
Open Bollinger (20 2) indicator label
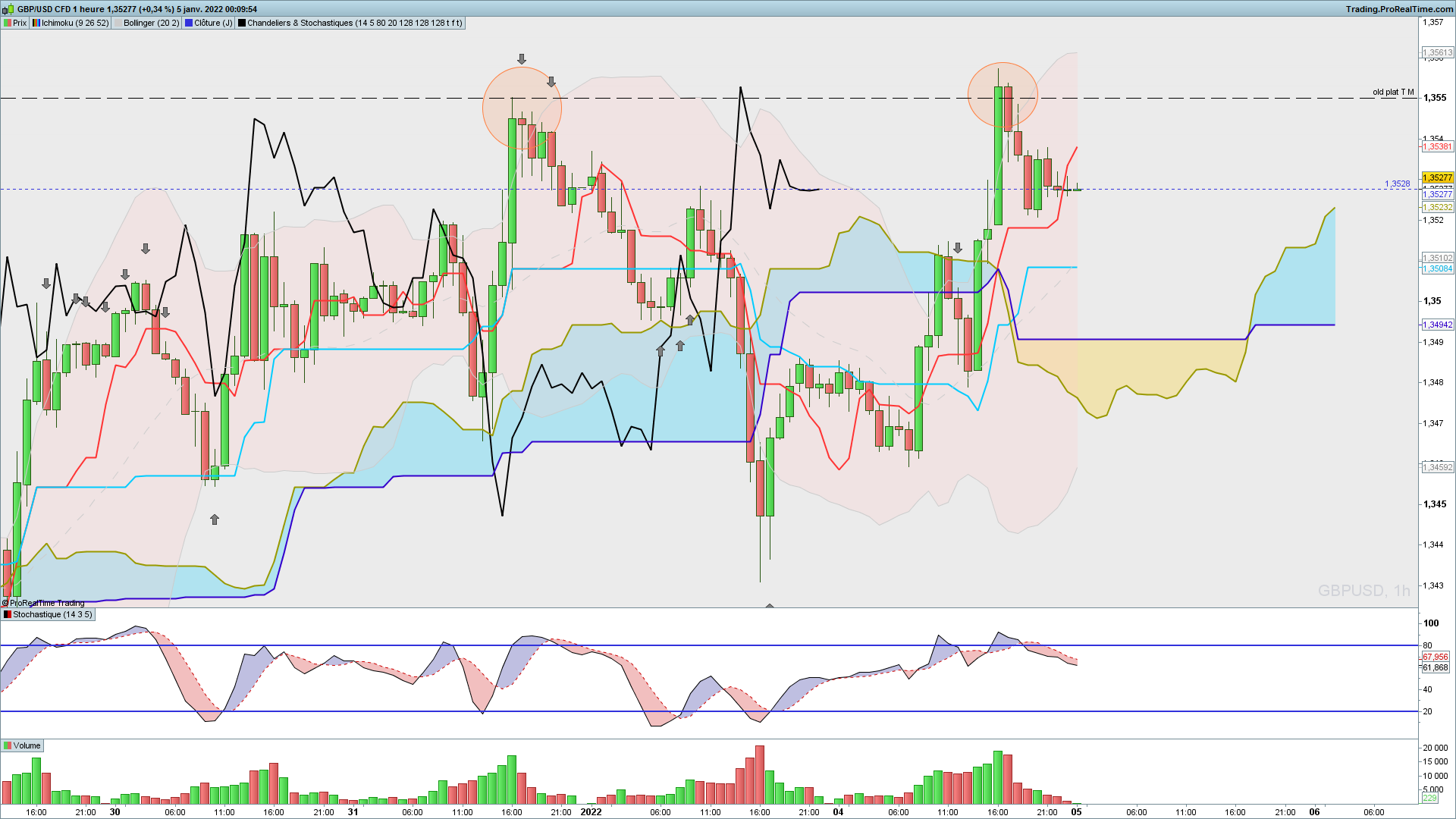(151, 23)
